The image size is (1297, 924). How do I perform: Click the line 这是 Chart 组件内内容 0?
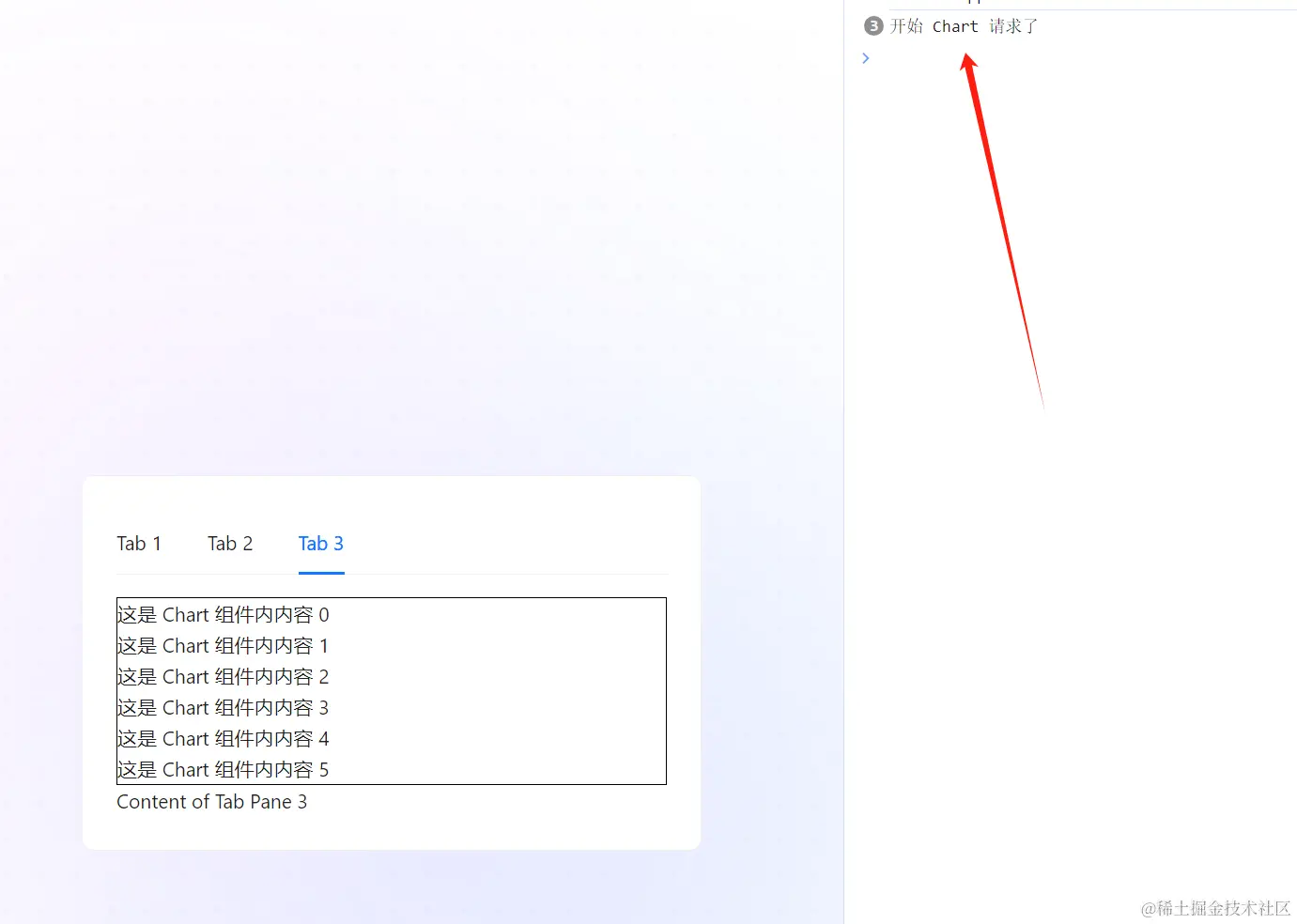tap(224, 615)
